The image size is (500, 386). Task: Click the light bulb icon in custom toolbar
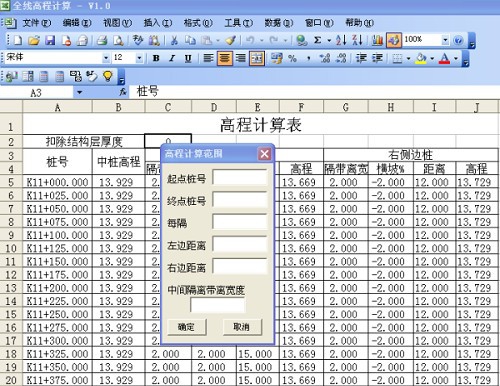click(x=108, y=76)
